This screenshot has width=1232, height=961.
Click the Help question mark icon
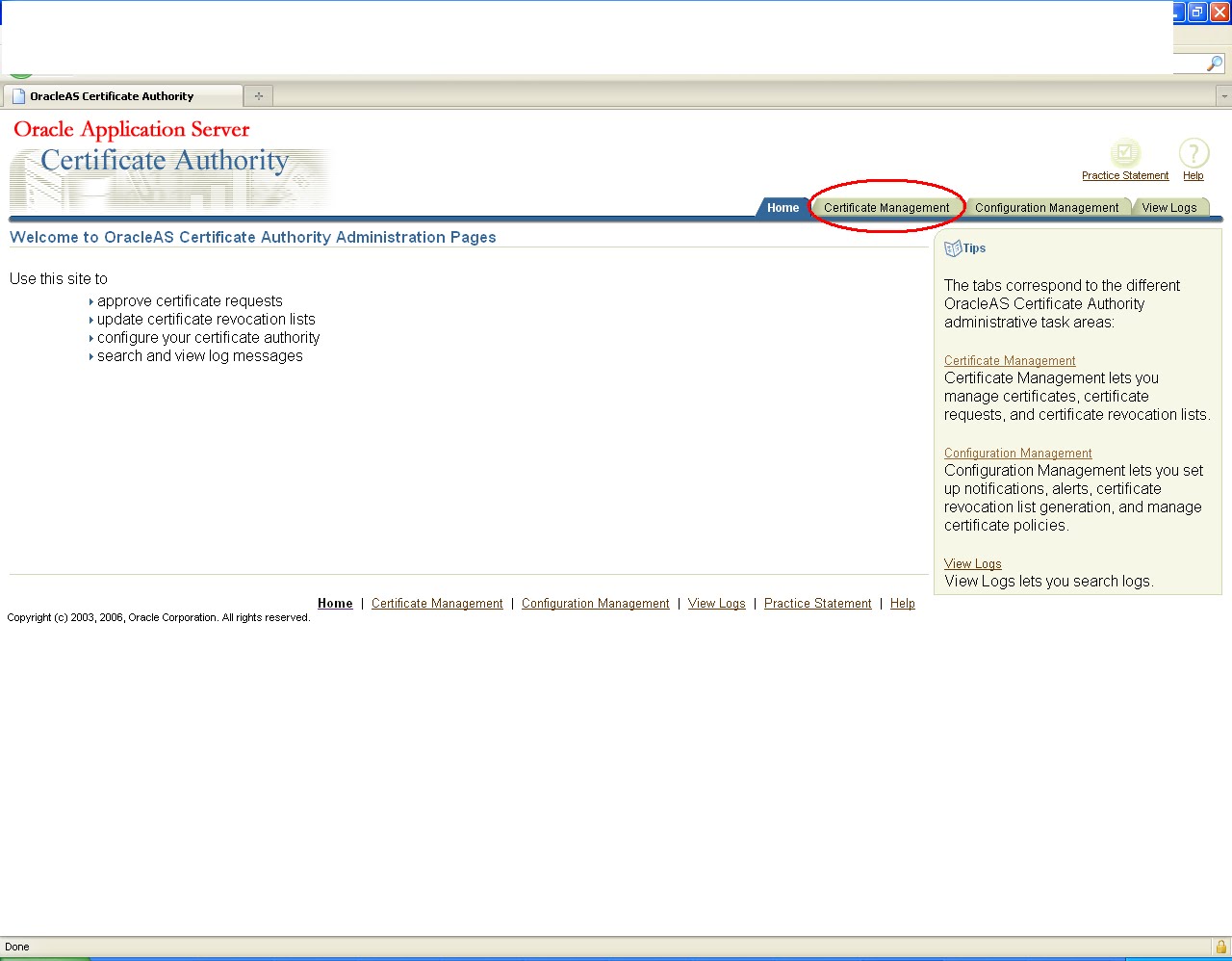pyautogui.click(x=1193, y=153)
